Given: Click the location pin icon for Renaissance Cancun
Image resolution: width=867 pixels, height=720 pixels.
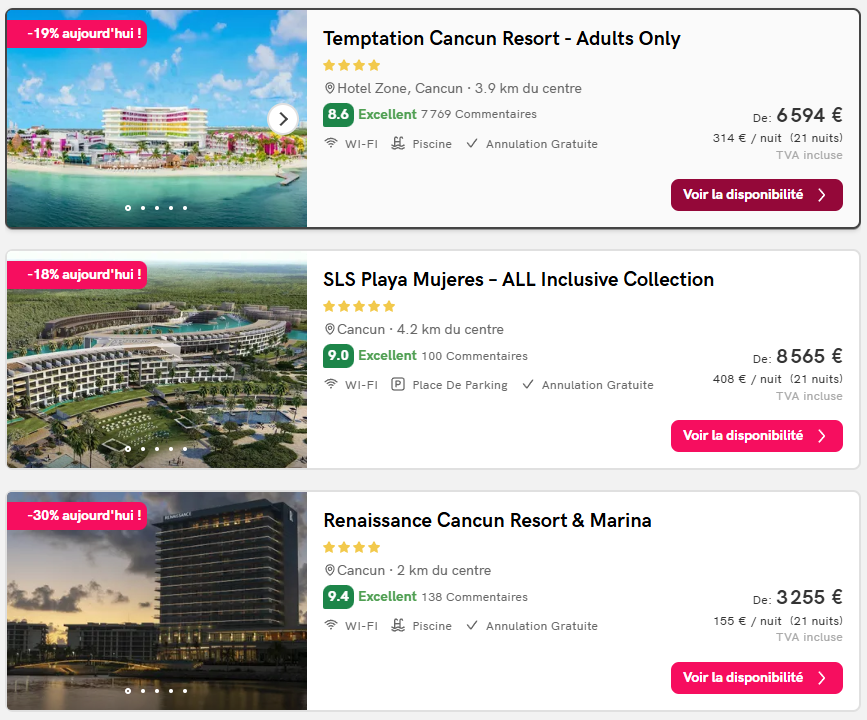Looking at the screenshot, I should tap(330, 570).
